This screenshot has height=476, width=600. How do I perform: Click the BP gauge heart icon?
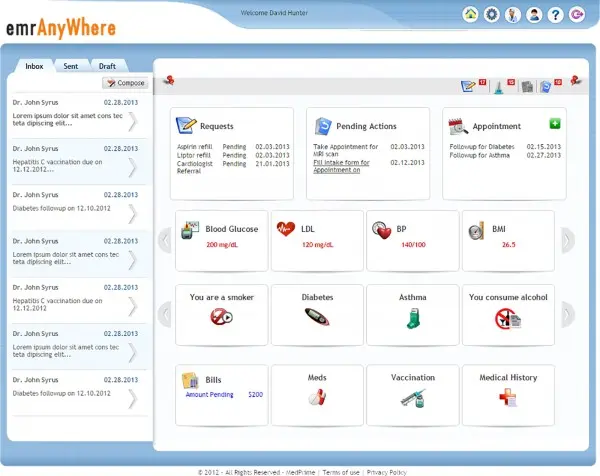382,230
